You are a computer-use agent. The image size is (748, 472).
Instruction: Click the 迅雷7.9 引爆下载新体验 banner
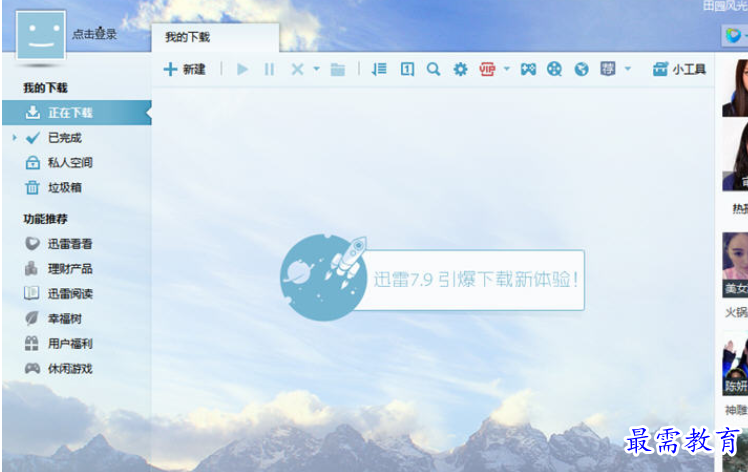pos(432,279)
